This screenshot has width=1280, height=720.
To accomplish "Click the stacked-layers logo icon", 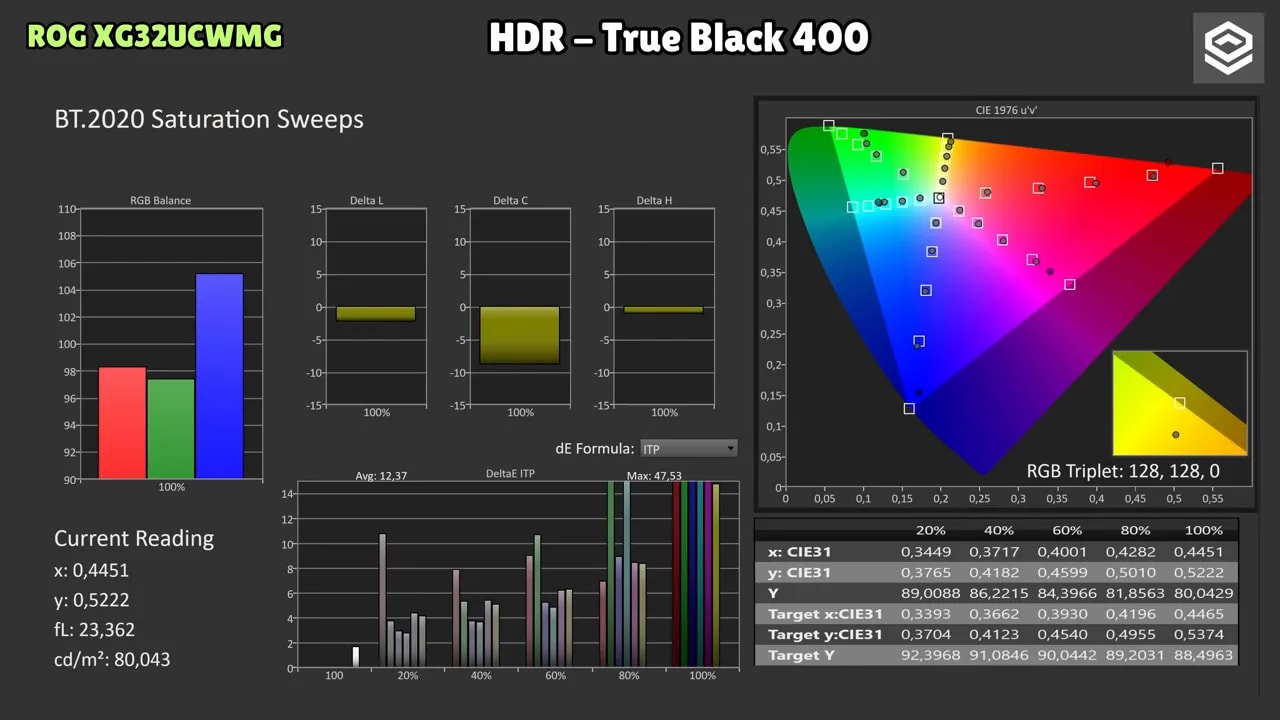I will [1228, 47].
